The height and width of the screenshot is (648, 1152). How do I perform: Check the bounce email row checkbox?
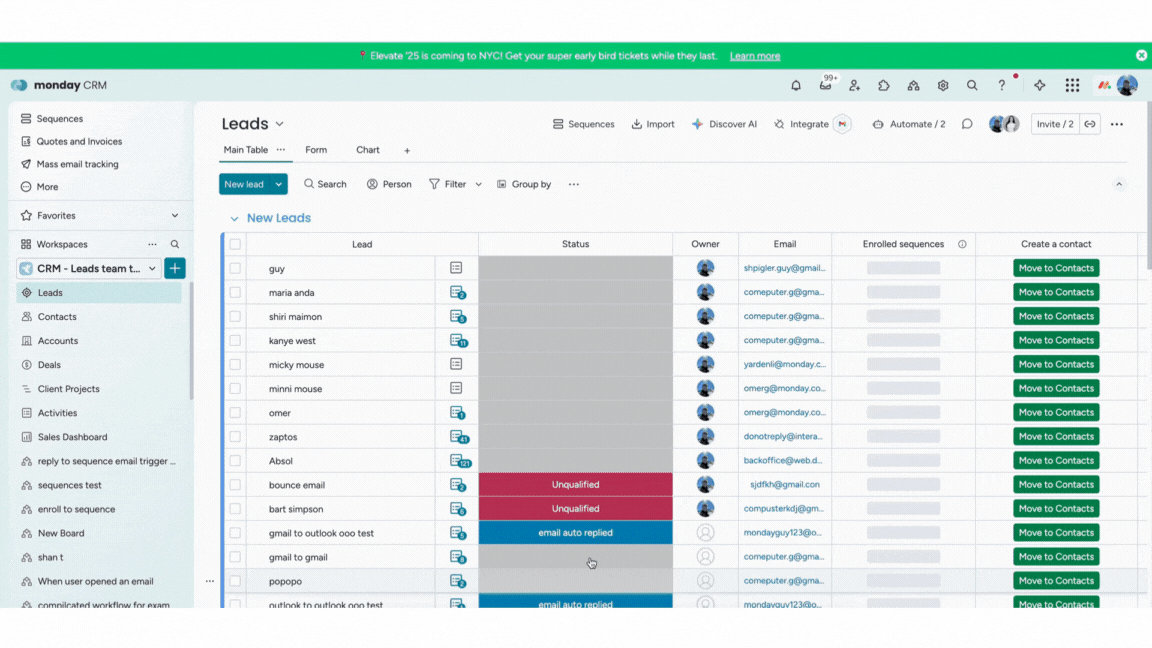click(235, 485)
